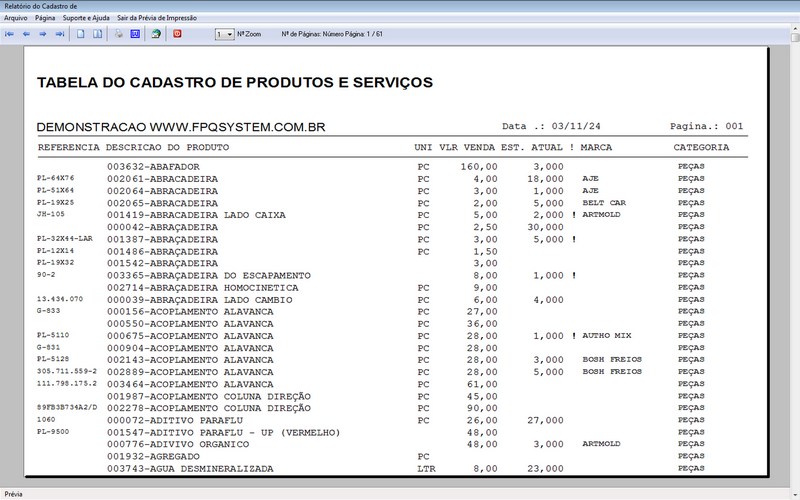The width and height of the screenshot is (800, 500).
Task: Open the Suporte e Ajuda menu
Action: coord(86,18)
